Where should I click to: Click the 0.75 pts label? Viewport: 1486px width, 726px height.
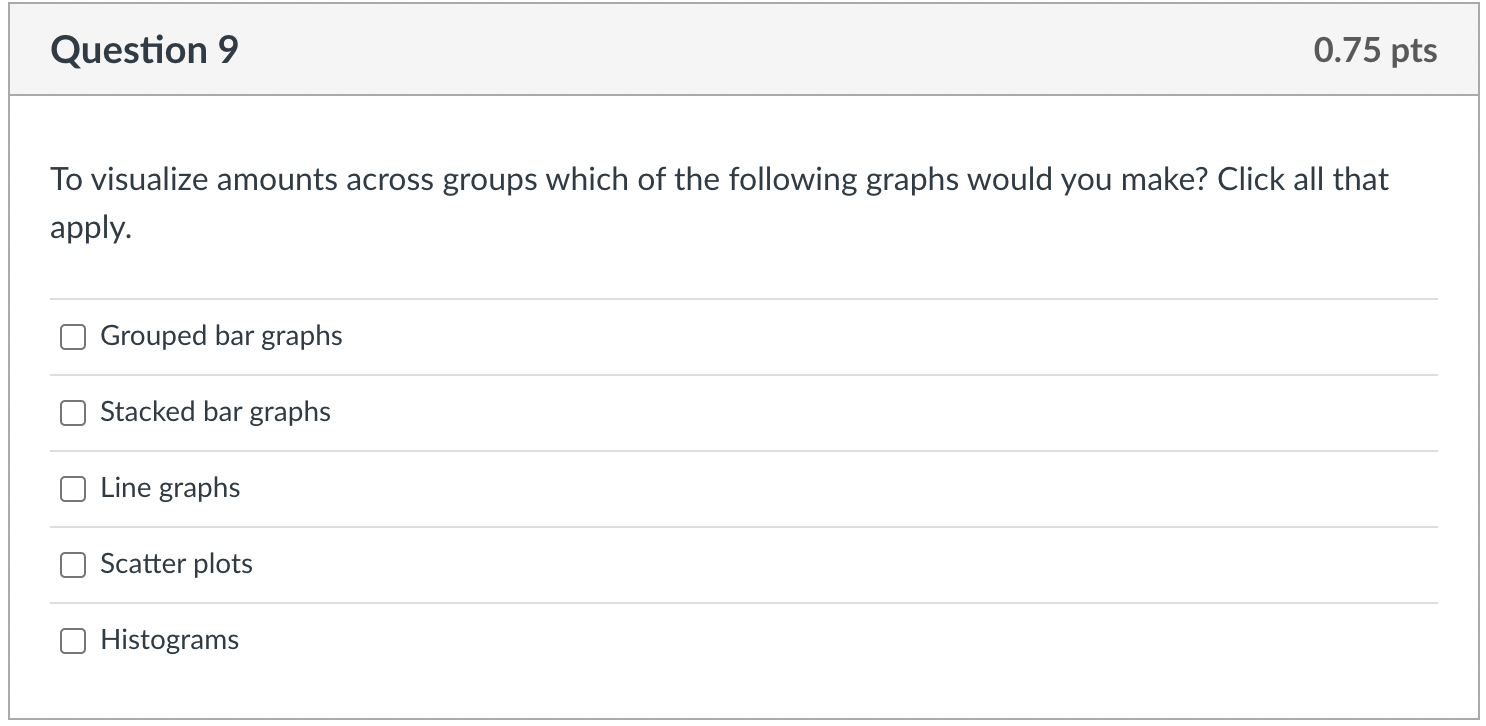point(1376,49)
